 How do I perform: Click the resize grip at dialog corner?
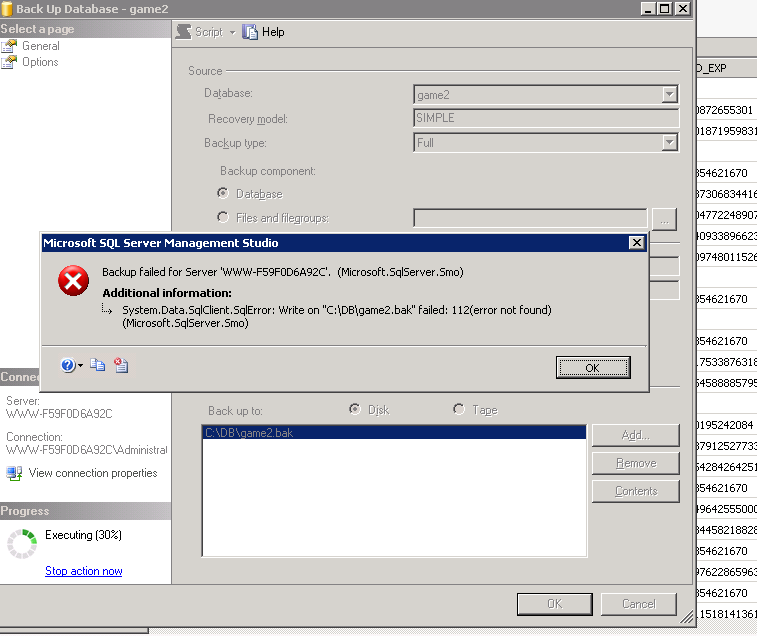point(687,617)
